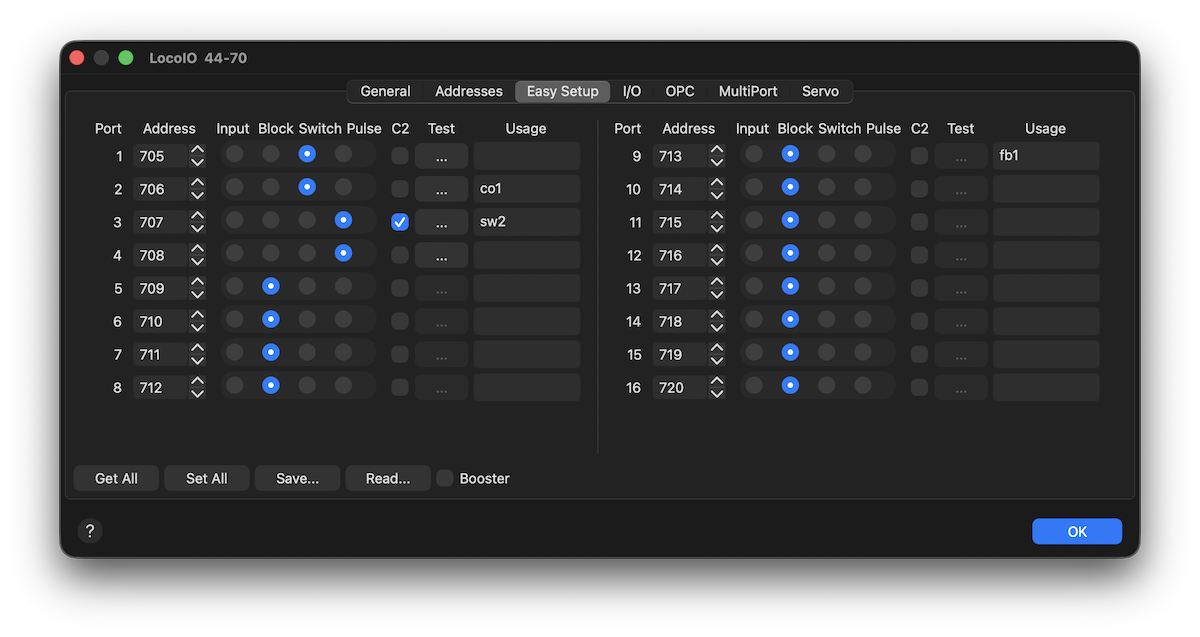Screen dimensions: 1200x637
Task: Click the help question mark button
Action: [x=90, y=531]
